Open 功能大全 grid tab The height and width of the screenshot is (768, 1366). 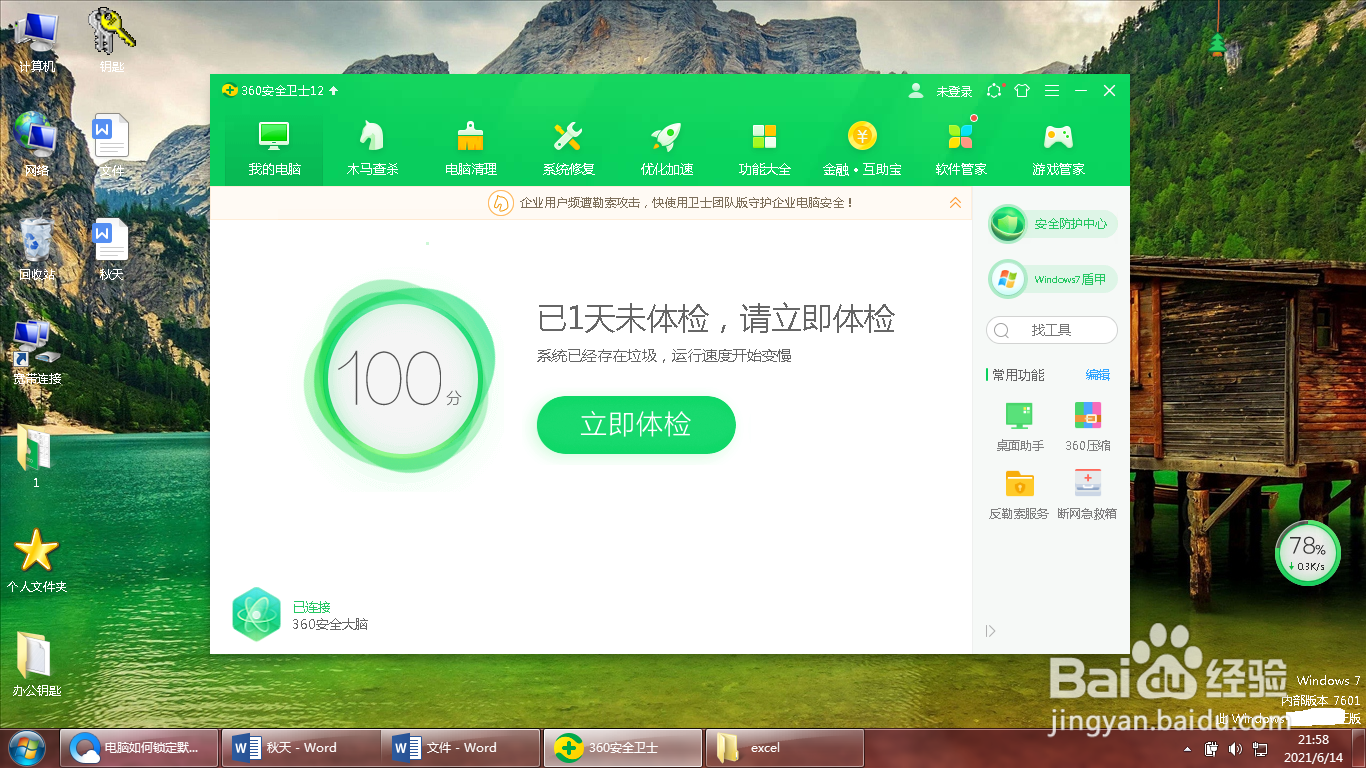pos(764,147)
